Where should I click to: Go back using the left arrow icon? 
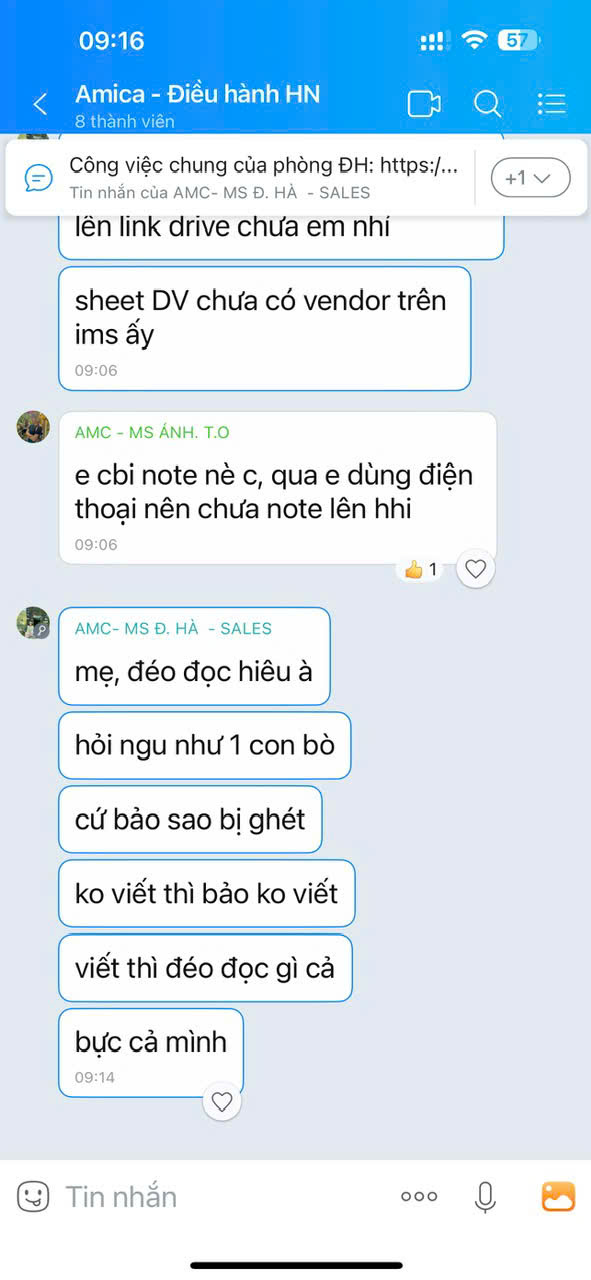tap(40, 104)
